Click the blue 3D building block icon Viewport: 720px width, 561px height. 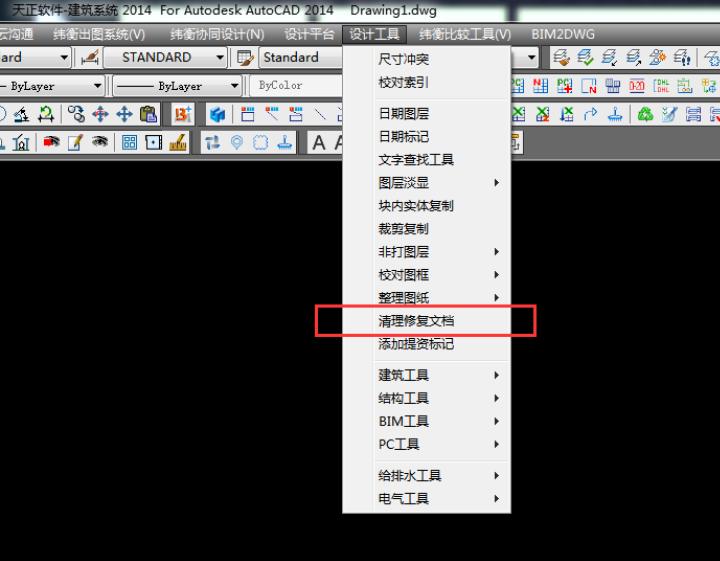217,114
